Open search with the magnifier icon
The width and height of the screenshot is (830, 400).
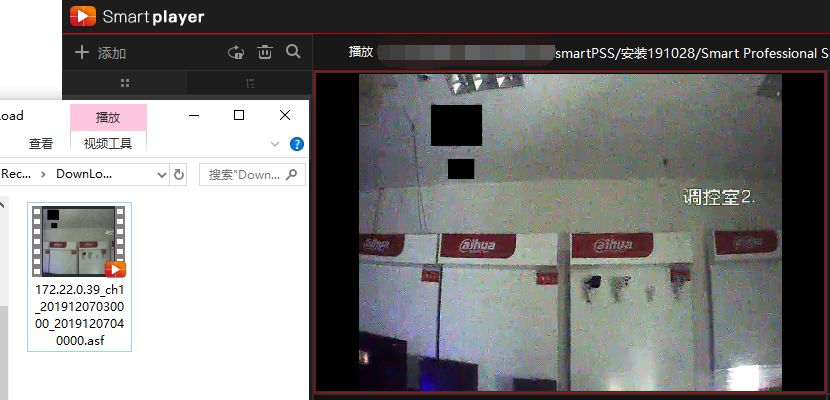pyautogui.click(x=293, y=52)
